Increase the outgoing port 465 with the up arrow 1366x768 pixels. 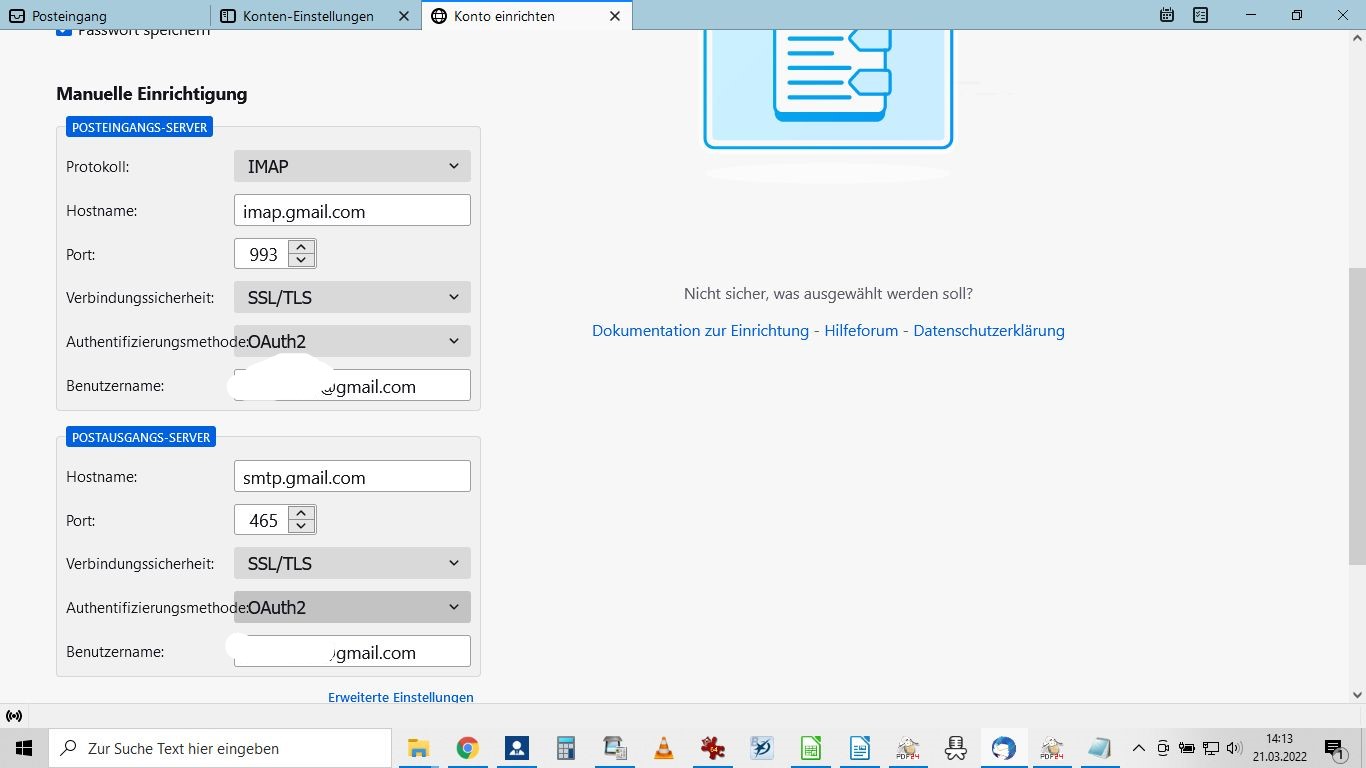301,513
